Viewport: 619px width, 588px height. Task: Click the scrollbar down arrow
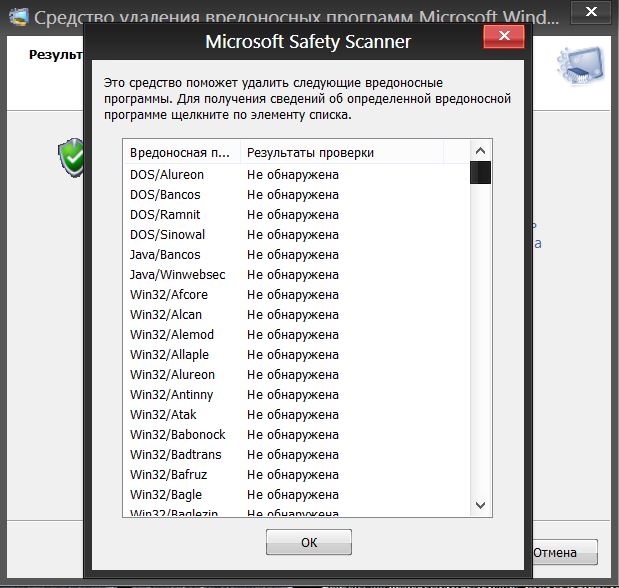(x=480, y=506)
